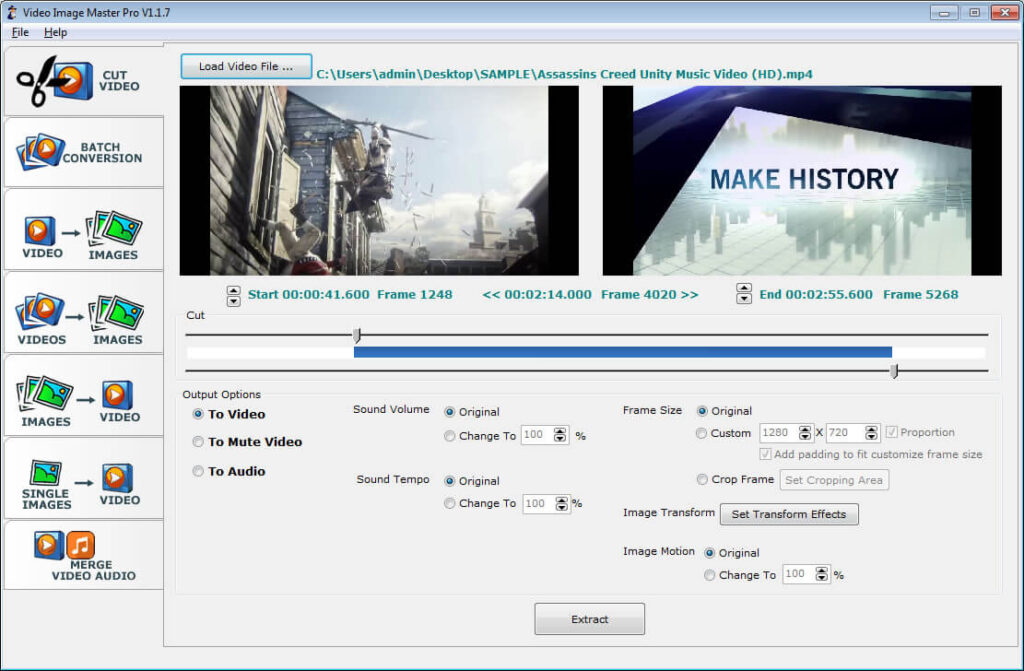Enable Change To for Sound Tempo
The image size is (1024, 671).
pos(450,504)
